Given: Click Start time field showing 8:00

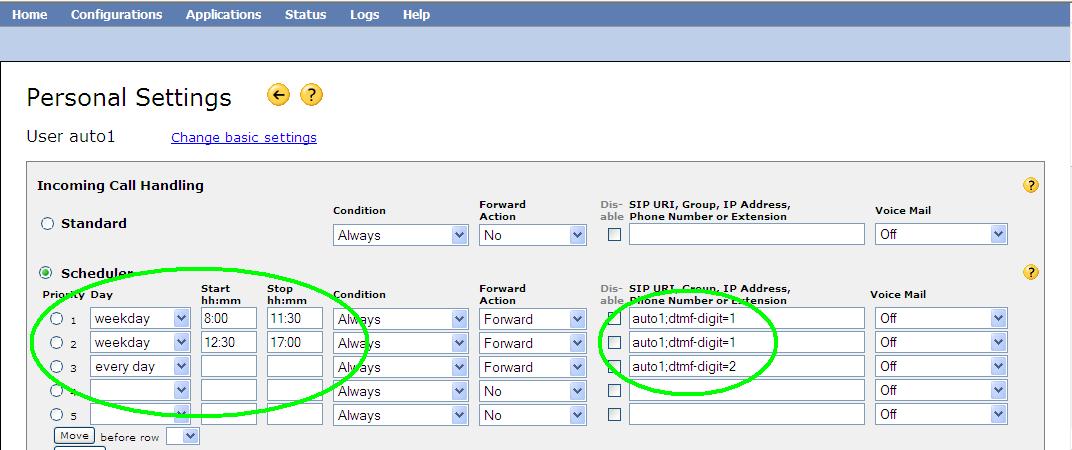Looking at the screenshot, I should 228,319.
